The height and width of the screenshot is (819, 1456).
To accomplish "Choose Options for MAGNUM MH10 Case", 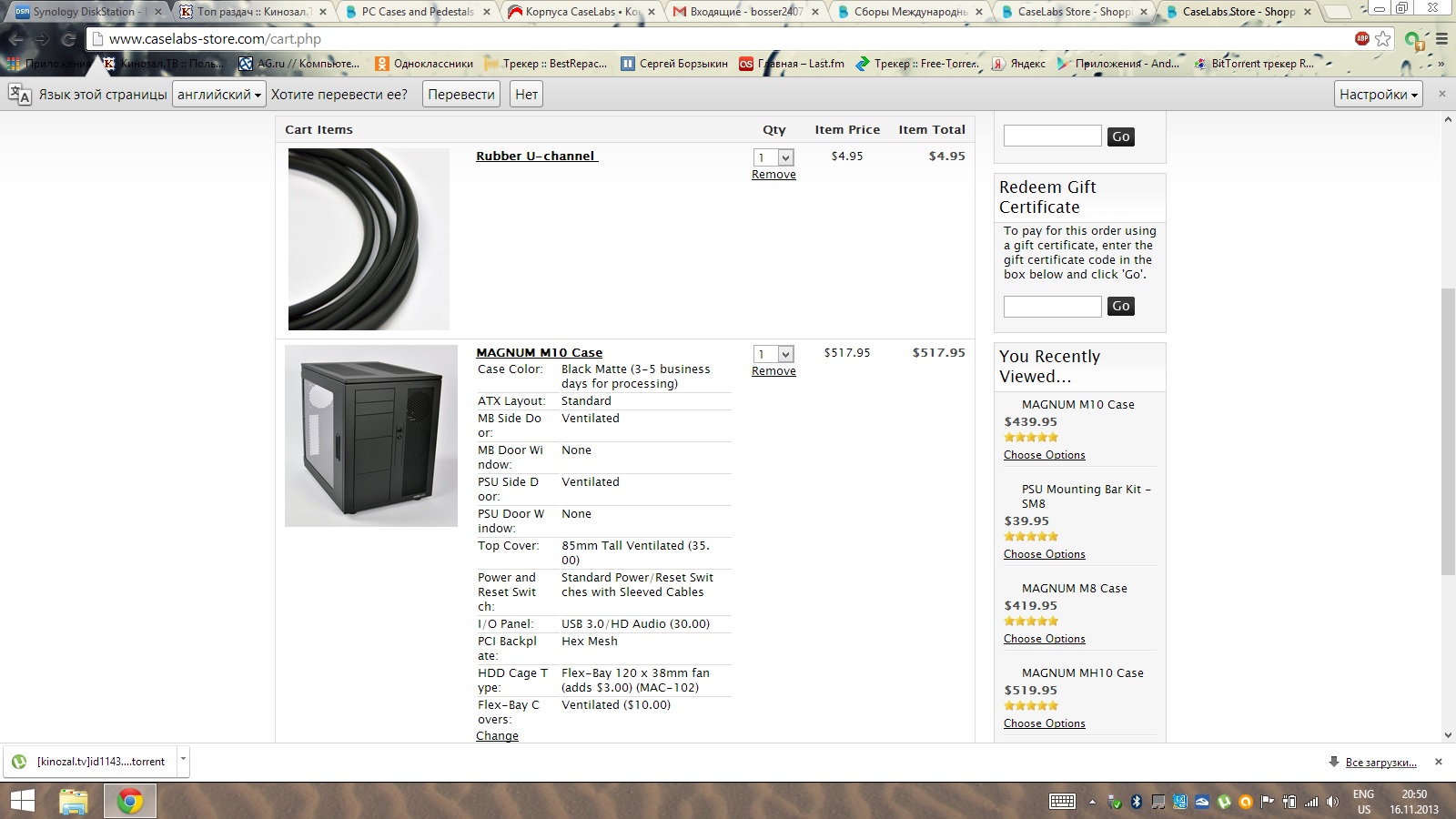I will pyautogui.click(x=1044, y=723).
